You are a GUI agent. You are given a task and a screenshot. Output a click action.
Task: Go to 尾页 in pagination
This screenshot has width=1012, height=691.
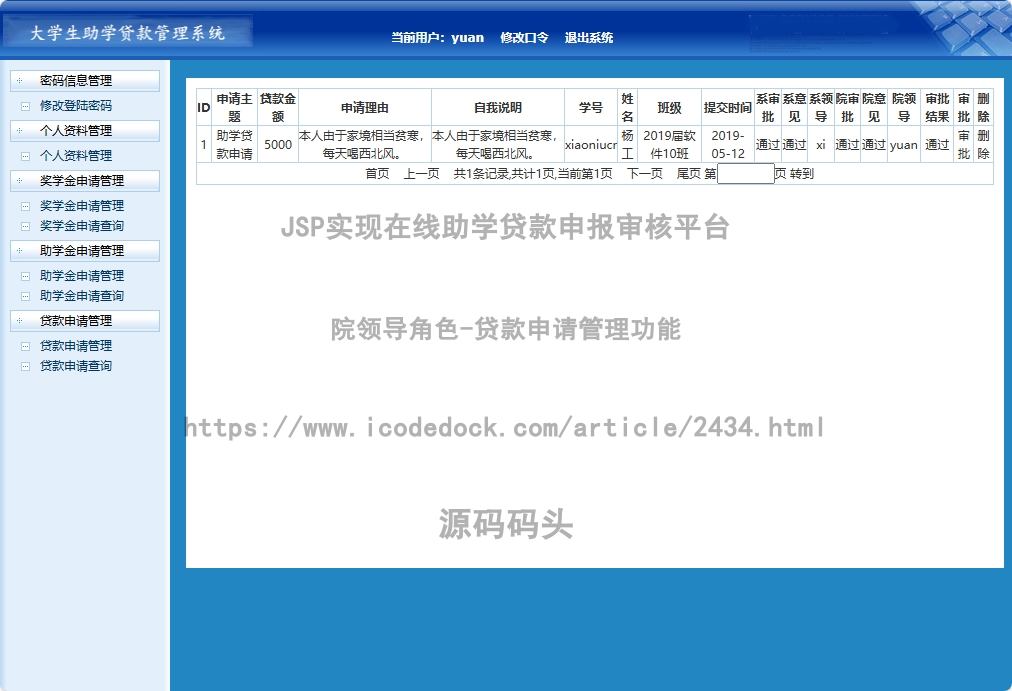click(688, 174)
